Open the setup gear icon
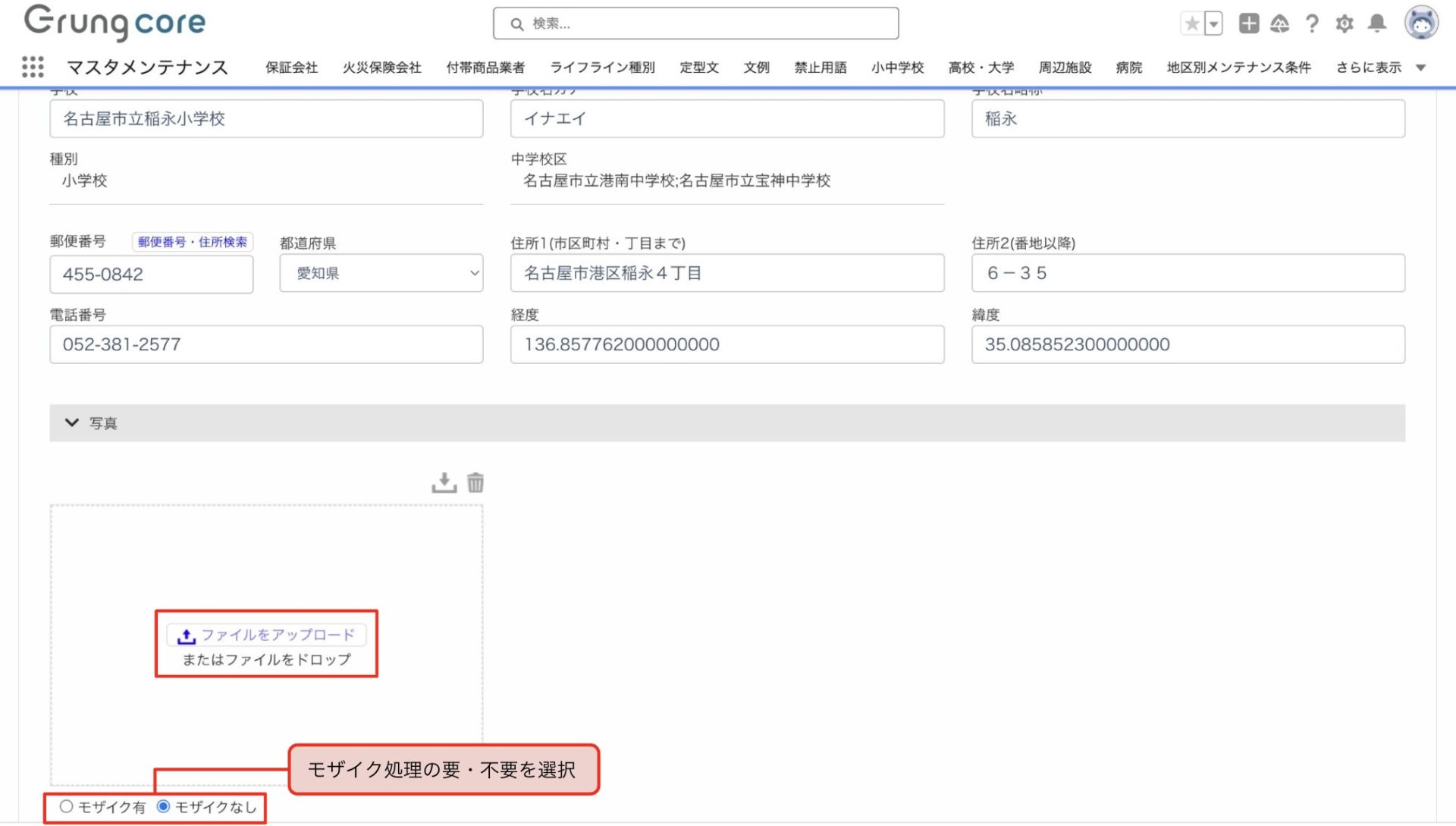1456x826 pixels. 1345,24
